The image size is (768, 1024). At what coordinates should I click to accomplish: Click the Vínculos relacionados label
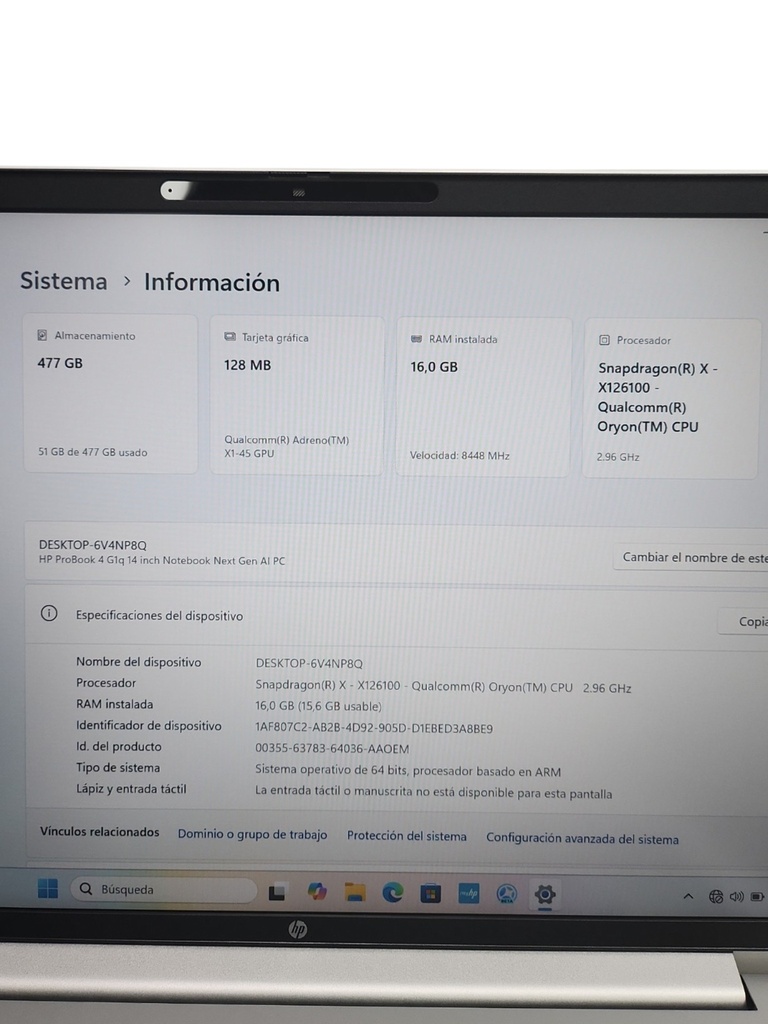[x=99, y=832]
